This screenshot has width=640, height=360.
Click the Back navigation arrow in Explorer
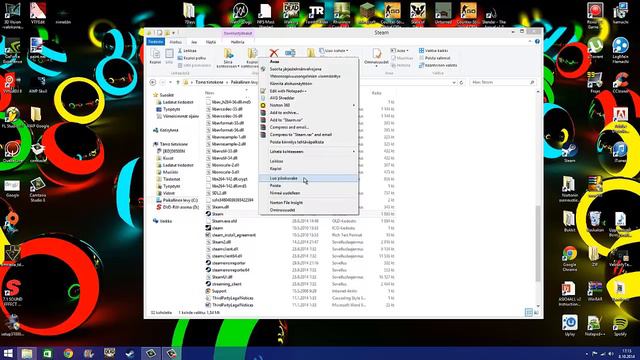(153, 82)
